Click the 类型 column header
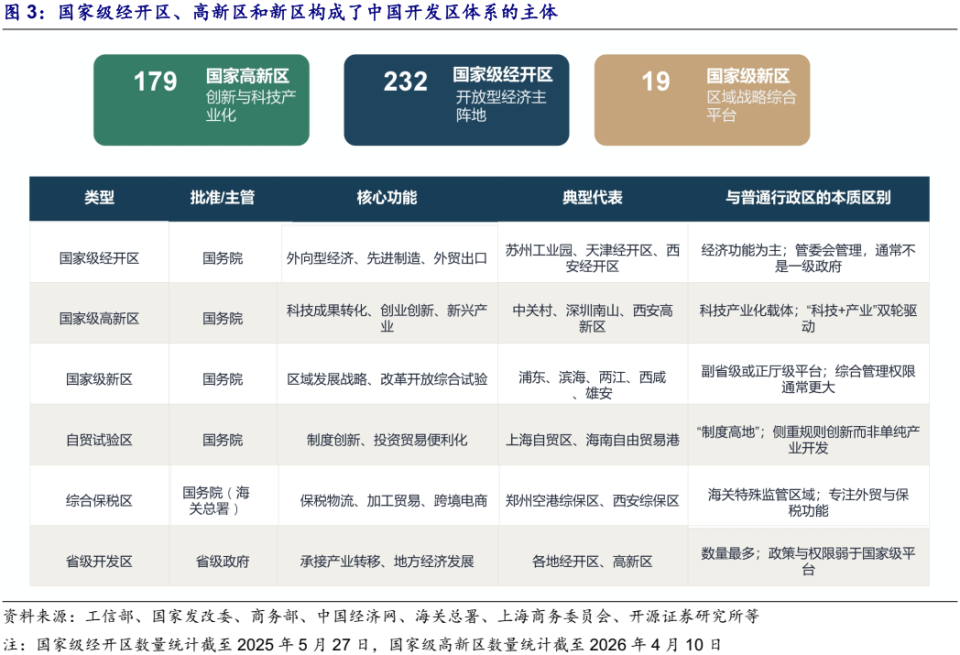The image size is (960, 655). tap(99, 198)
